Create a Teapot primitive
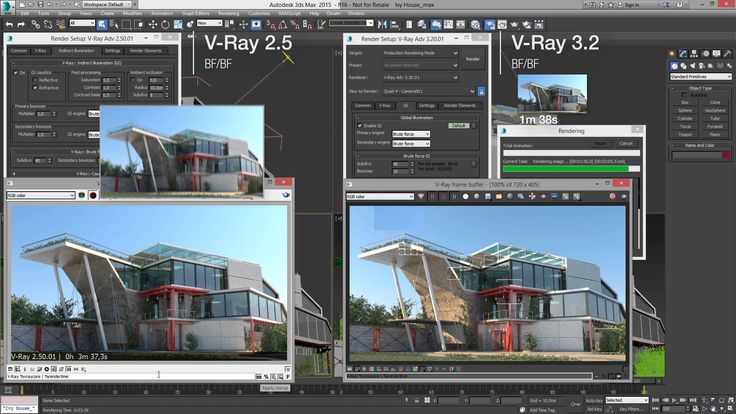Screen dimensions: 736x414 click(x=685, y=134)
